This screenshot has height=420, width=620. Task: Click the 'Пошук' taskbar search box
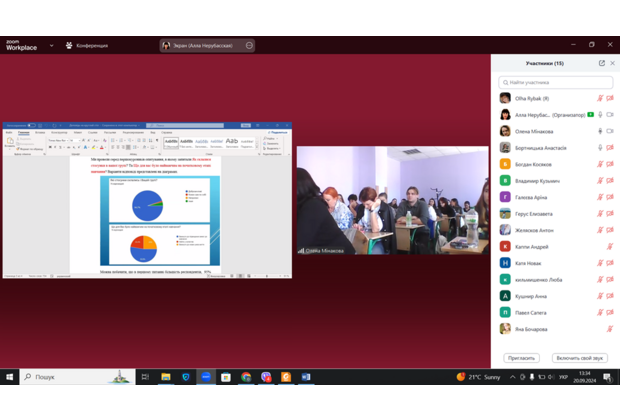tap(78, 377)
